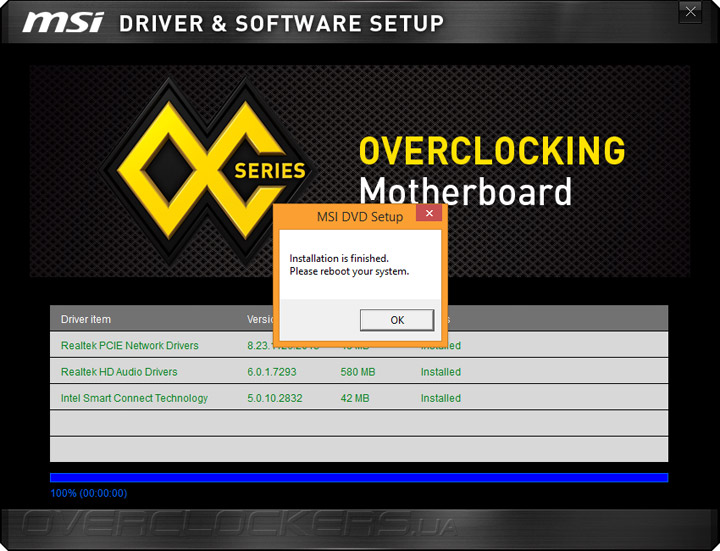Screen dimensions: 720x551
Task: Click the OC Series logo emblem
Action: (207, 171)
